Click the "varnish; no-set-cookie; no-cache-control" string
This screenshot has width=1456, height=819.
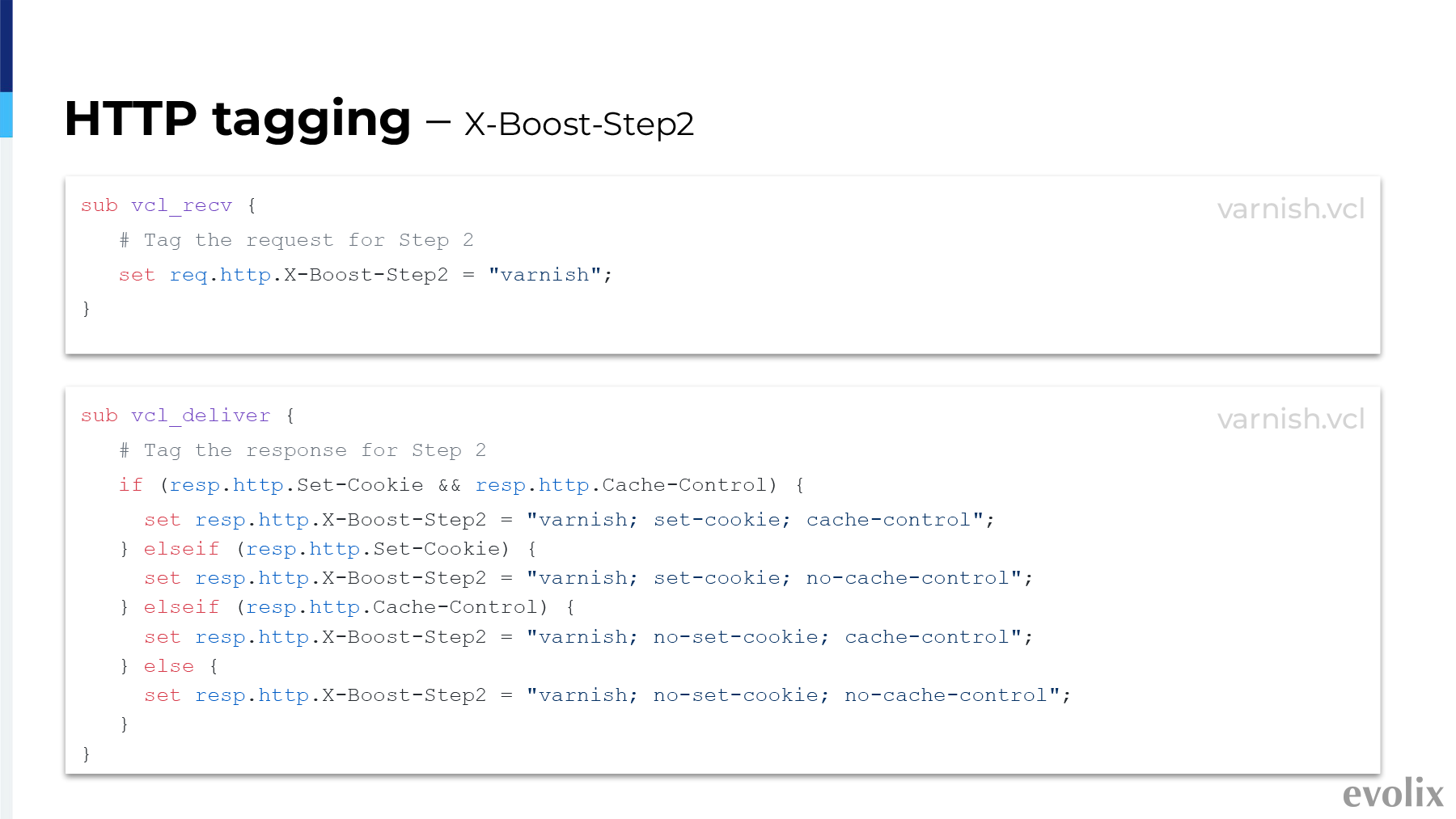794,695
